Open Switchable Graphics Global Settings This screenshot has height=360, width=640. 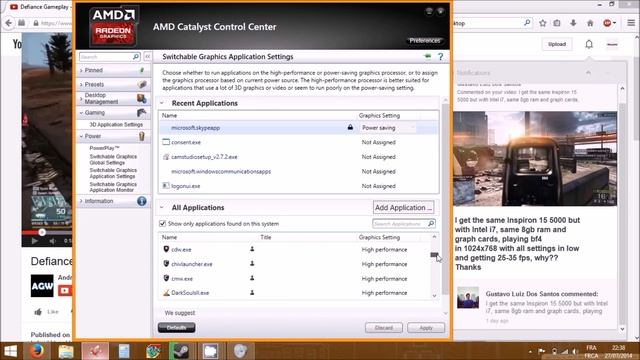pos(113,160)
